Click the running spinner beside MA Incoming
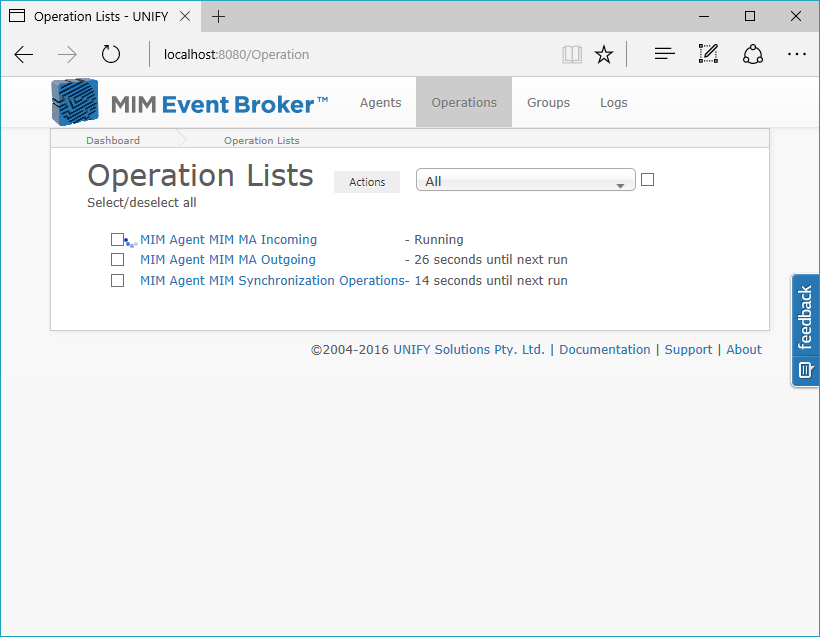 [131, 243]
